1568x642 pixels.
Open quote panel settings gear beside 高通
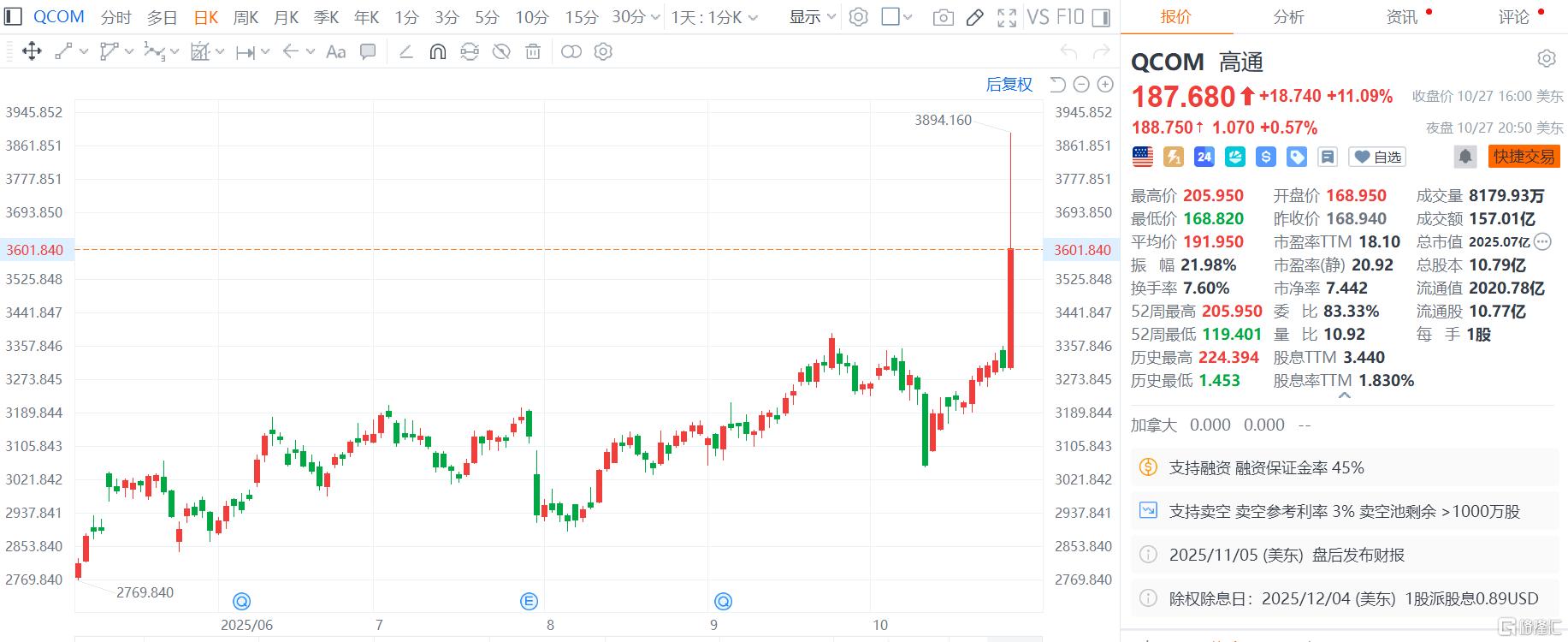pos(1546,59)
